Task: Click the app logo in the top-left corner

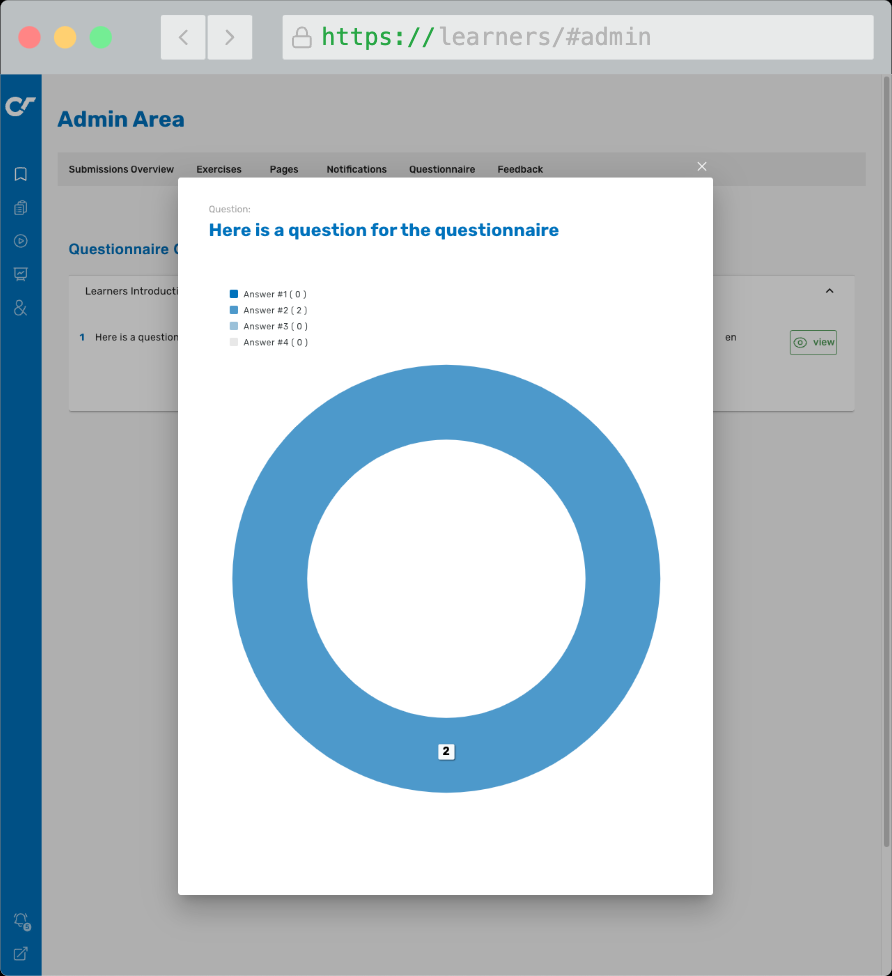Action: point(20,105)
